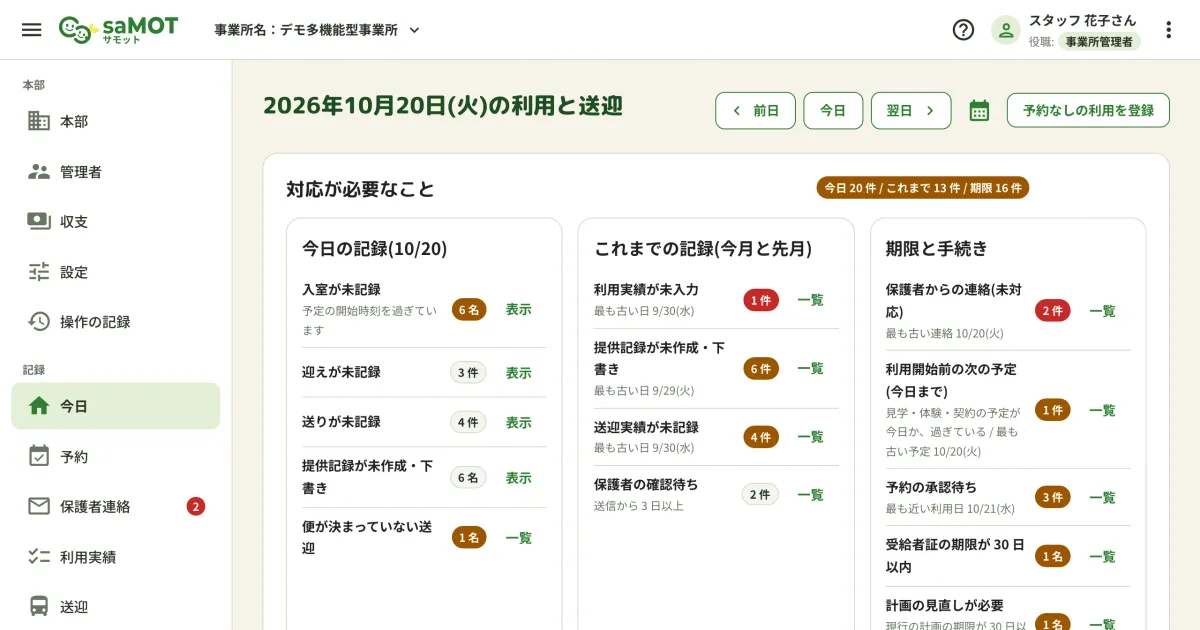The image size is (1200, 630).
Task: Open the hamburger navigation menu
Action: coord(32,29)
